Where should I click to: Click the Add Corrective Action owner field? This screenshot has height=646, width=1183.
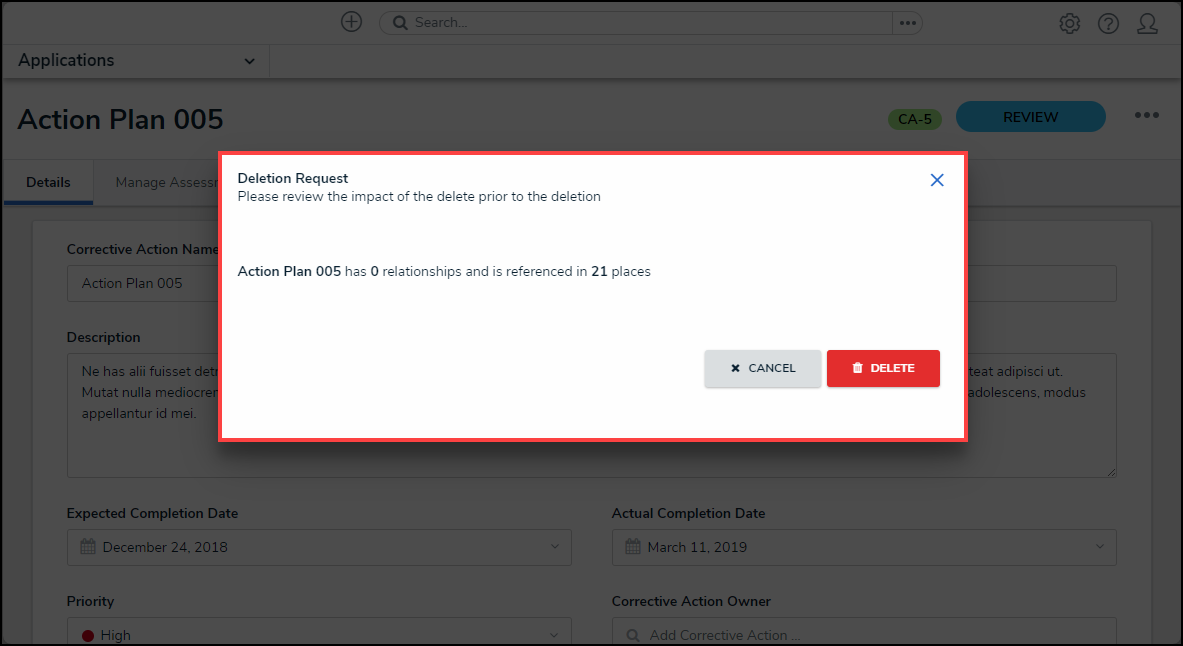(864, 634)
